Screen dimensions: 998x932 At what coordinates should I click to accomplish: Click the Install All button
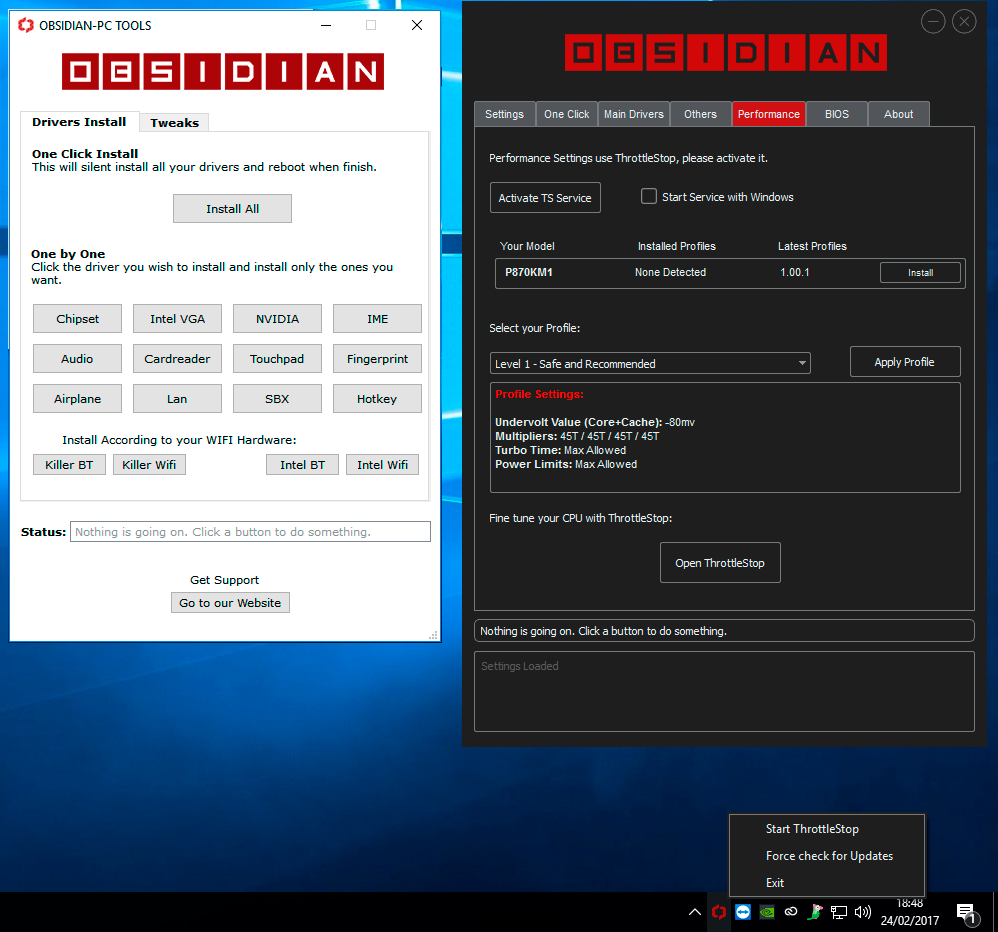pyautogui.click(x=232, y=208)
